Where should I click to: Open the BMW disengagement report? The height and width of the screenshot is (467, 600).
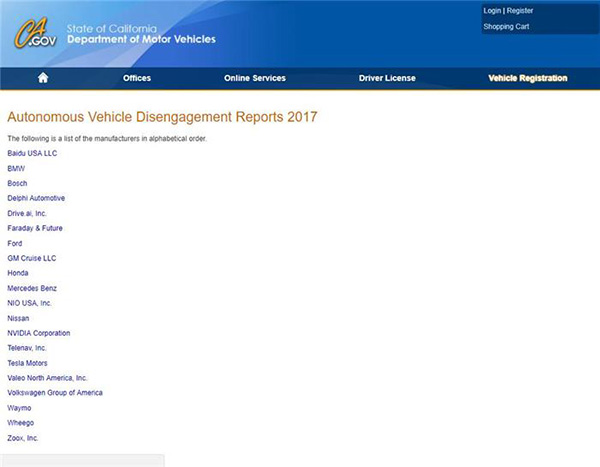16,168
